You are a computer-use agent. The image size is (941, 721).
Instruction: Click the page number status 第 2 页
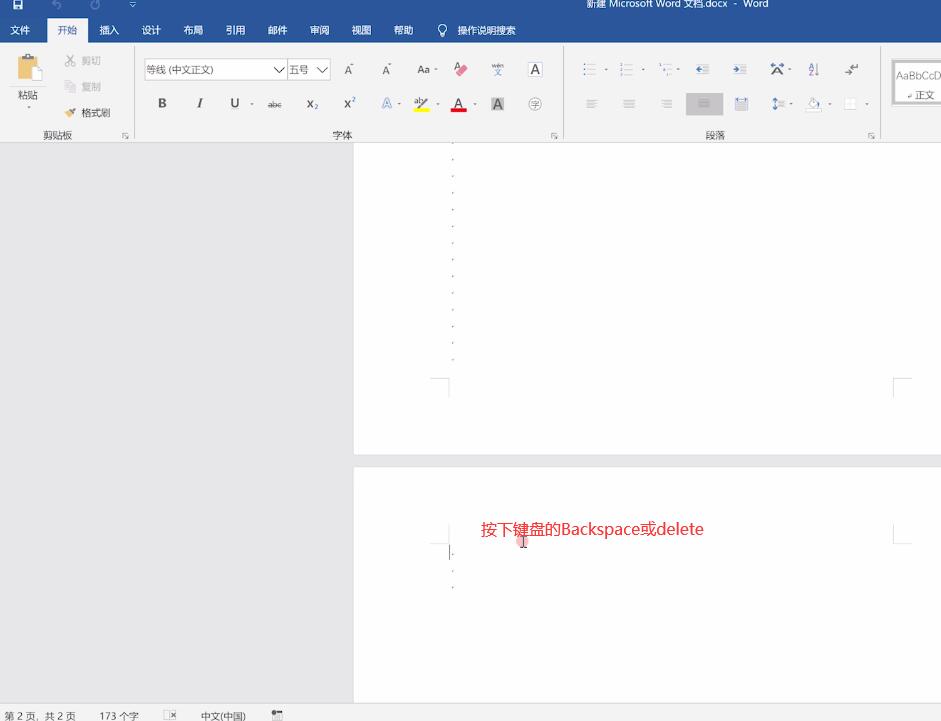(x=40, y=716)
